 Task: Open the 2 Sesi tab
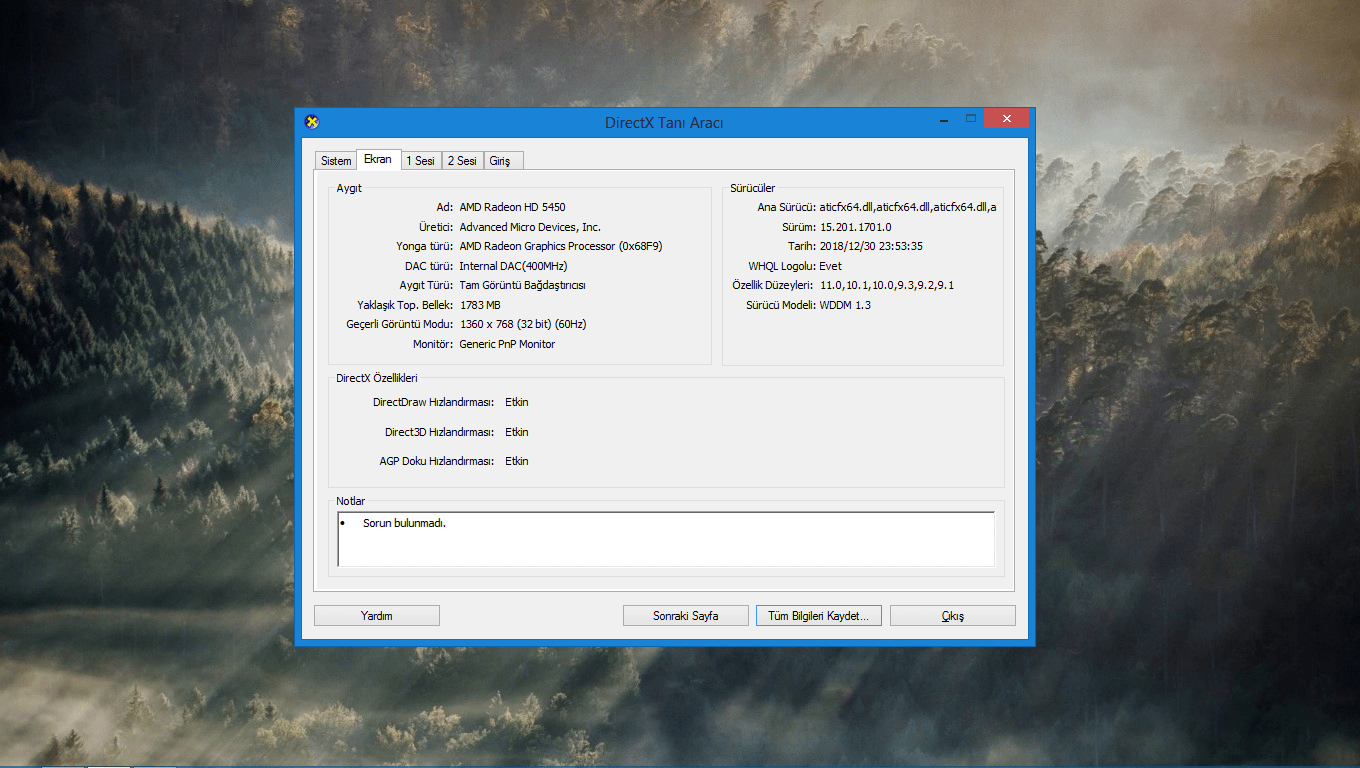point(463,161)
